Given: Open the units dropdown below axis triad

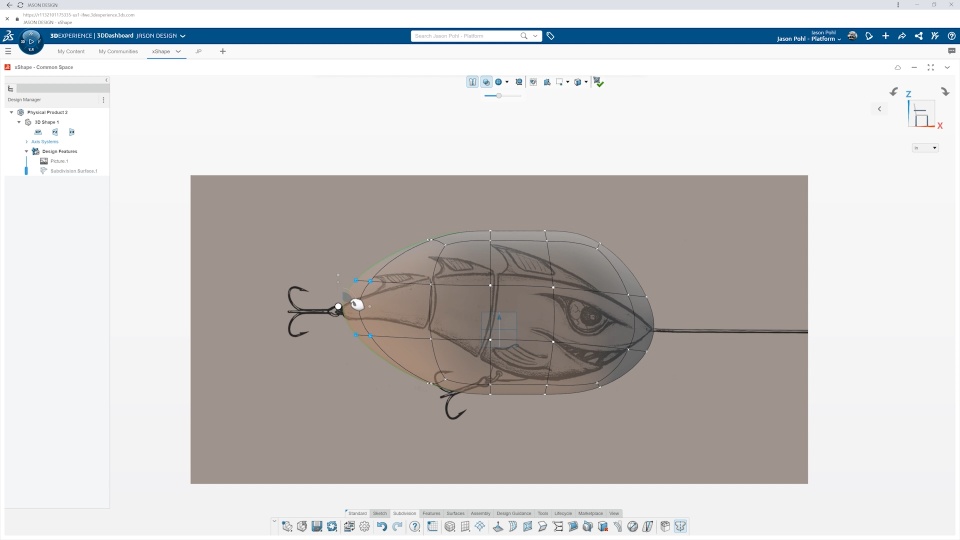Looking at the screenshot, I should (925, 148).
